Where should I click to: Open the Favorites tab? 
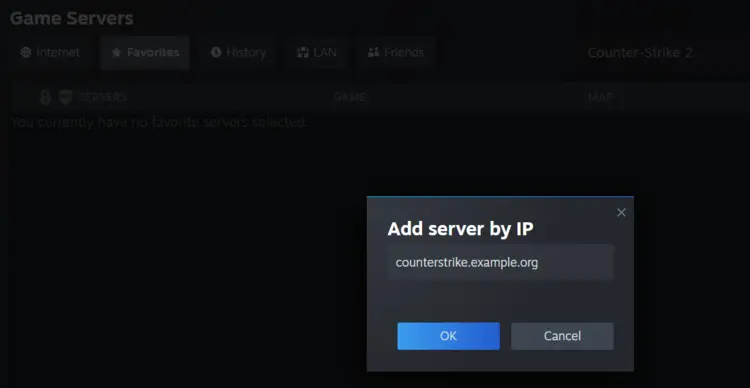pyautogui.click(x=145, y=53)
